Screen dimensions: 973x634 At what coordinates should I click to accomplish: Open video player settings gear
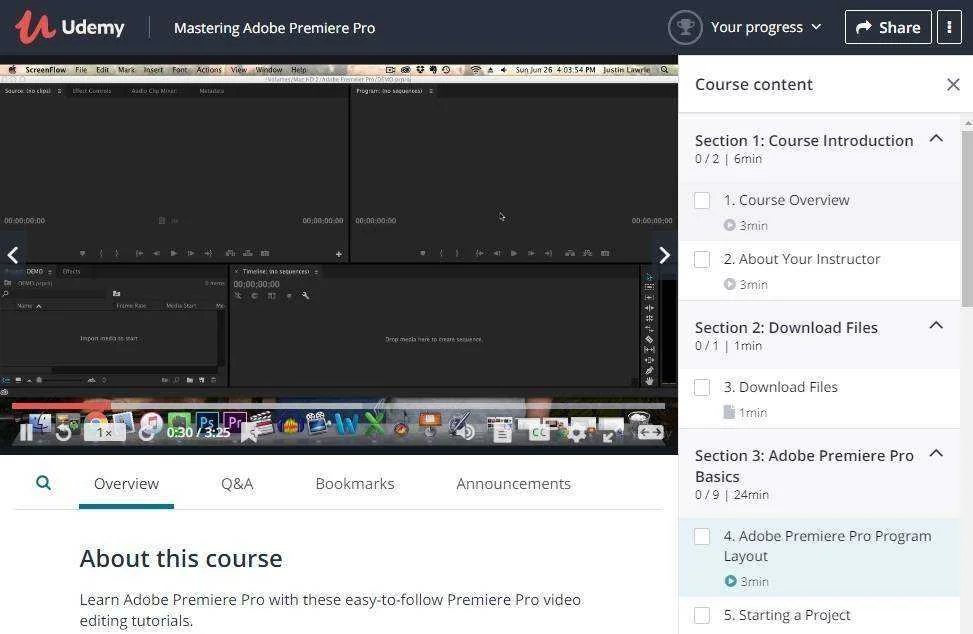[576, 433]
